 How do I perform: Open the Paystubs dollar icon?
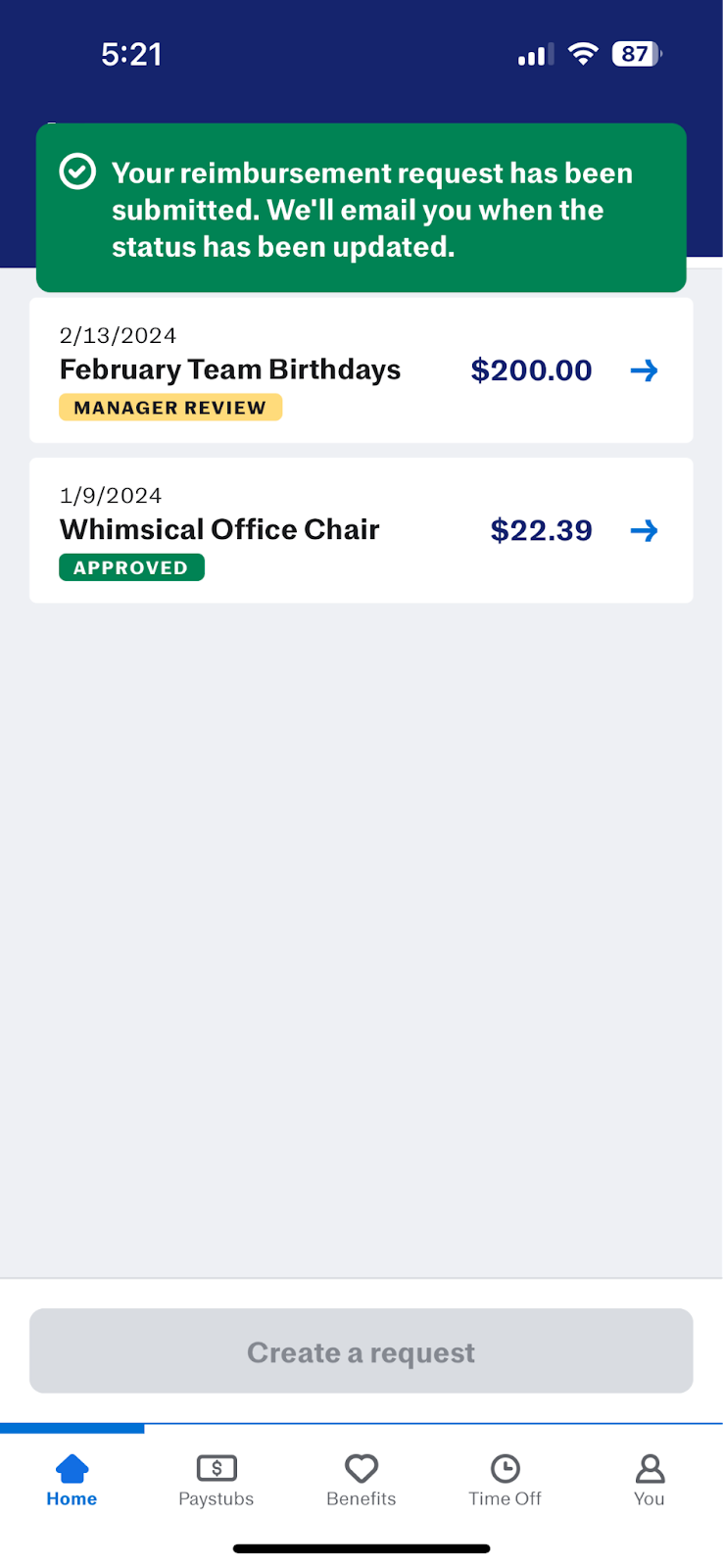coord(217,1468)
